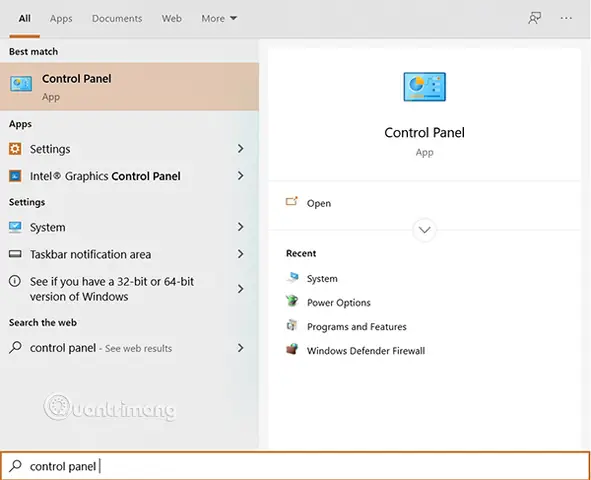The height and width of the screenshot is (480, 591).
Task: Expand actions with the circular down chevron
Action: 424,230
